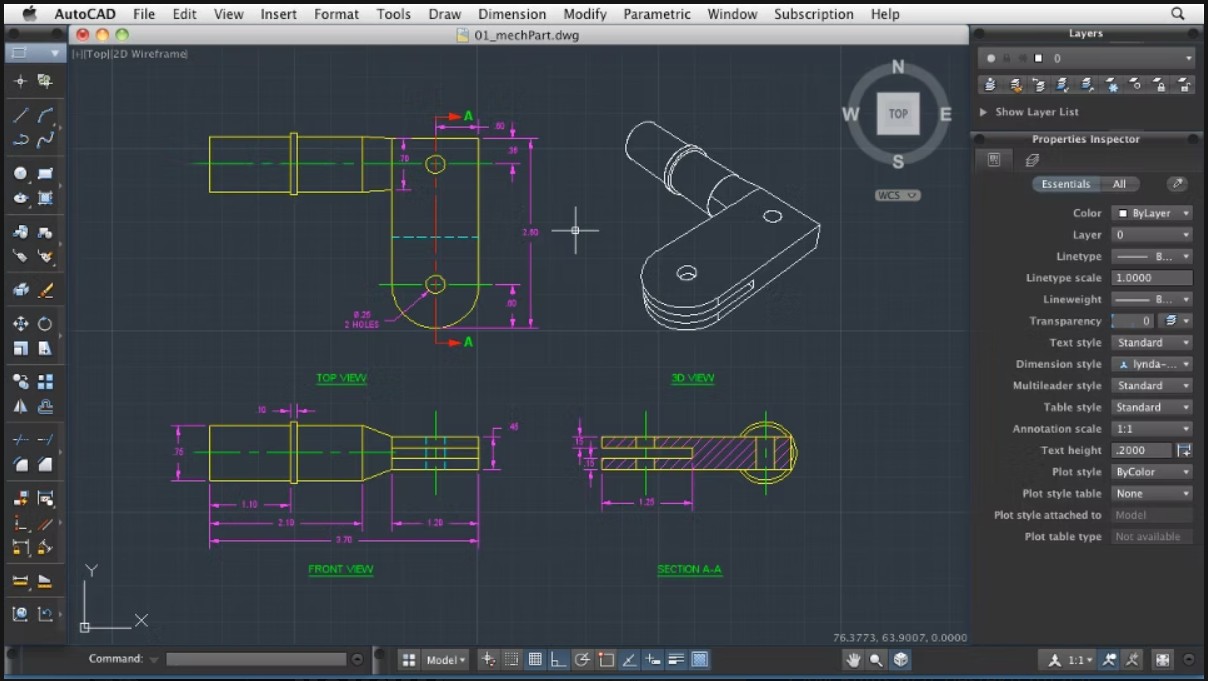Screen dimensions: 1208x681
Task: Switch to the All properties button
Action: [x=1119, y=184]
